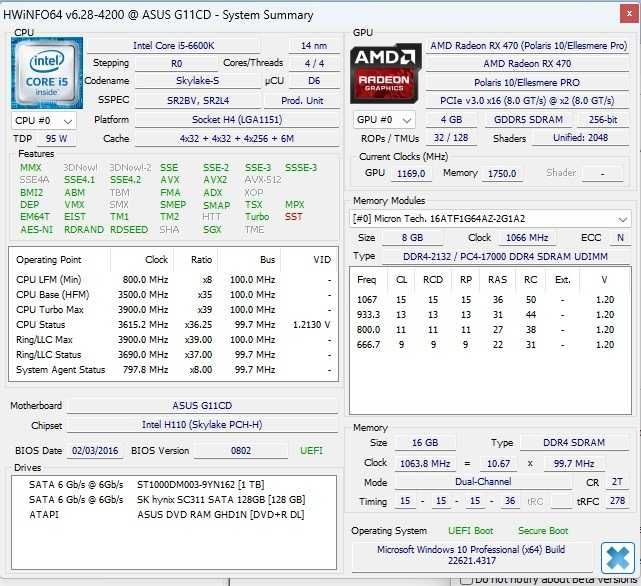Image resolution: width=641 pixels, height=586 pixels.
Task: Click the BIOS Version 0802 field
Action: (x=241, y=451)
